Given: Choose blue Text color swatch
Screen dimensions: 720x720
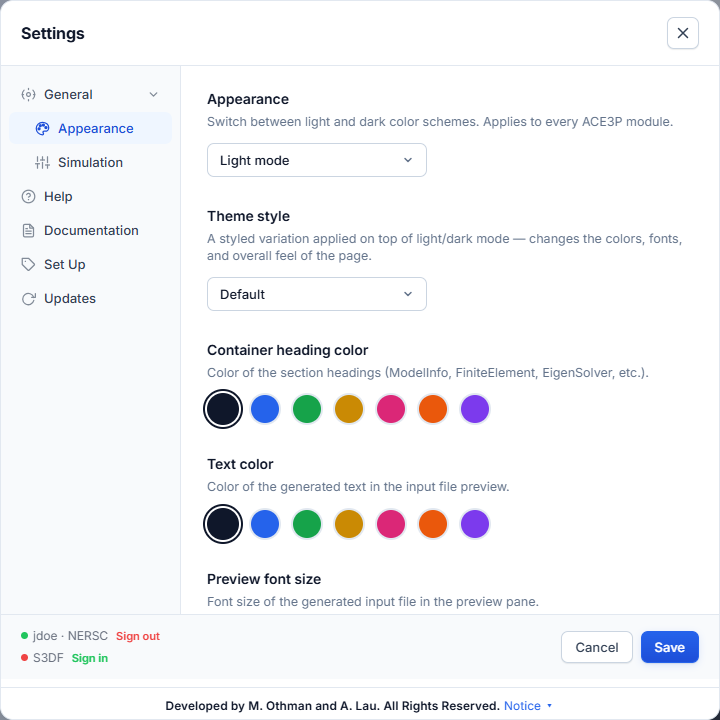Looking at the screenshot, I should tap(265, 523).
